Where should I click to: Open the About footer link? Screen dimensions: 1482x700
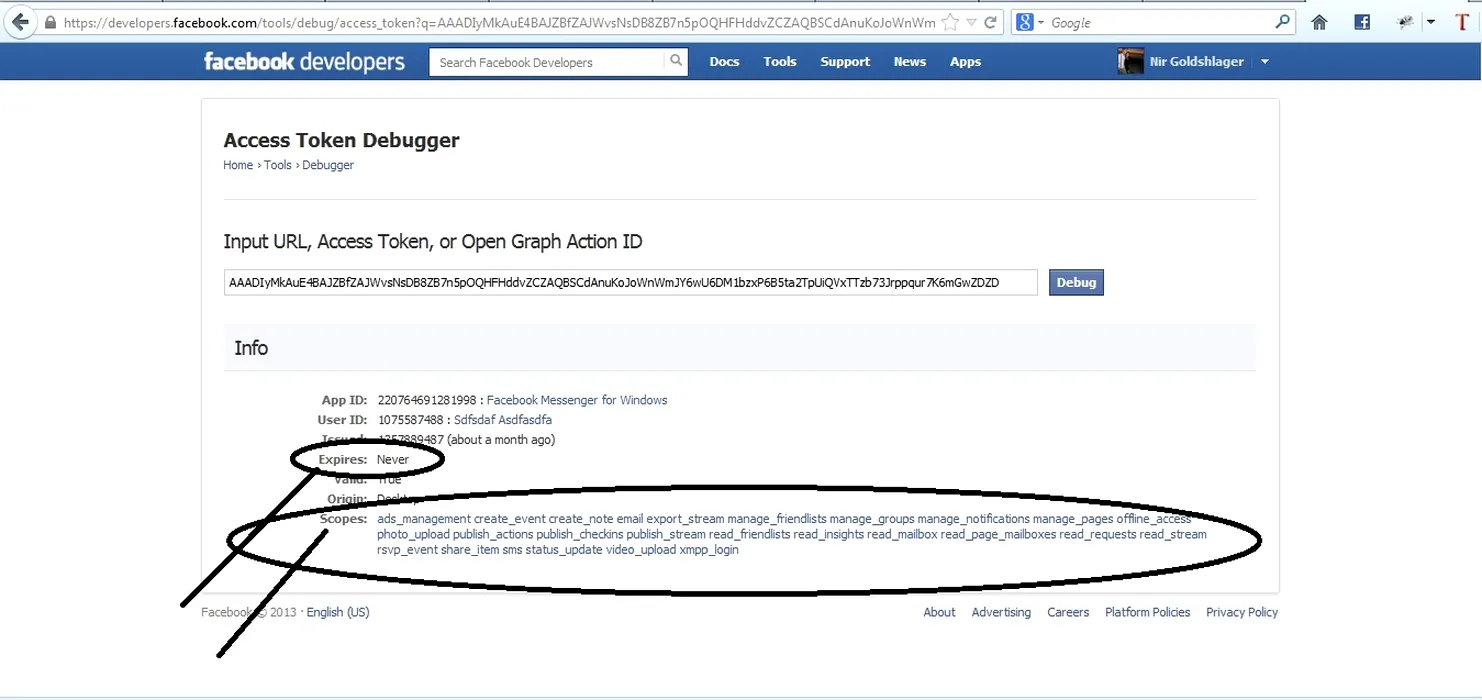[x=939, y=612]
